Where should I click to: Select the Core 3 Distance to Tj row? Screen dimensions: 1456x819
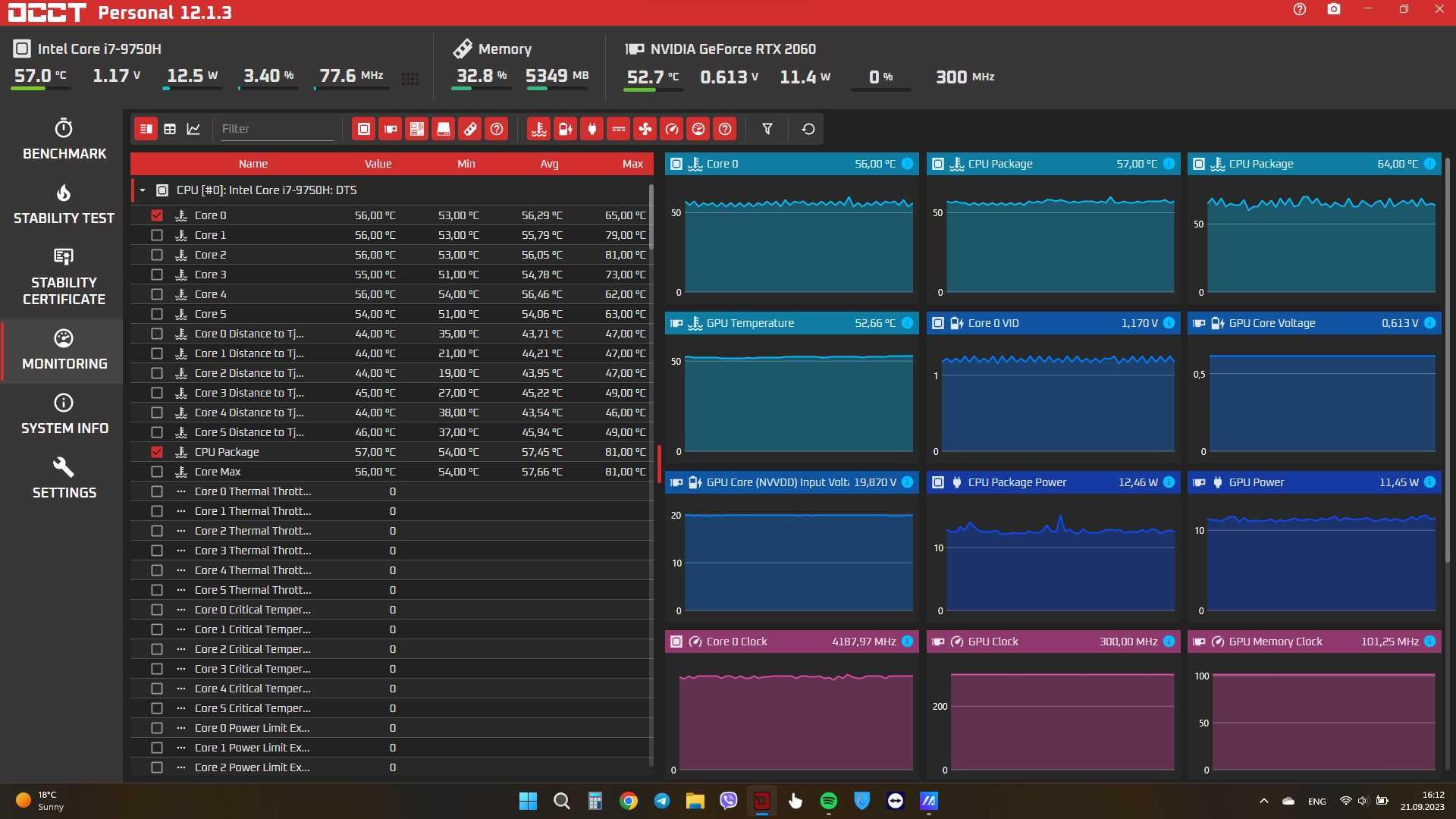[x=391, y=393]
